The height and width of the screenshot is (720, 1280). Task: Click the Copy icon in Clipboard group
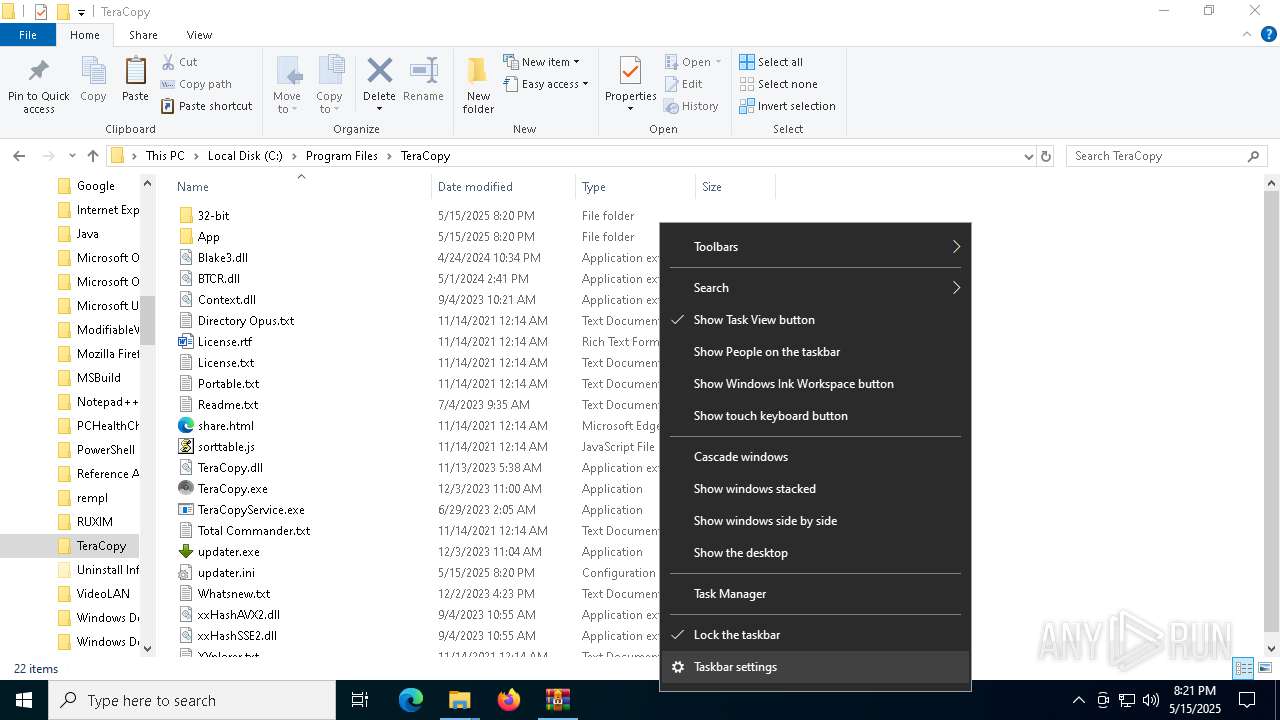pos(93,72)
